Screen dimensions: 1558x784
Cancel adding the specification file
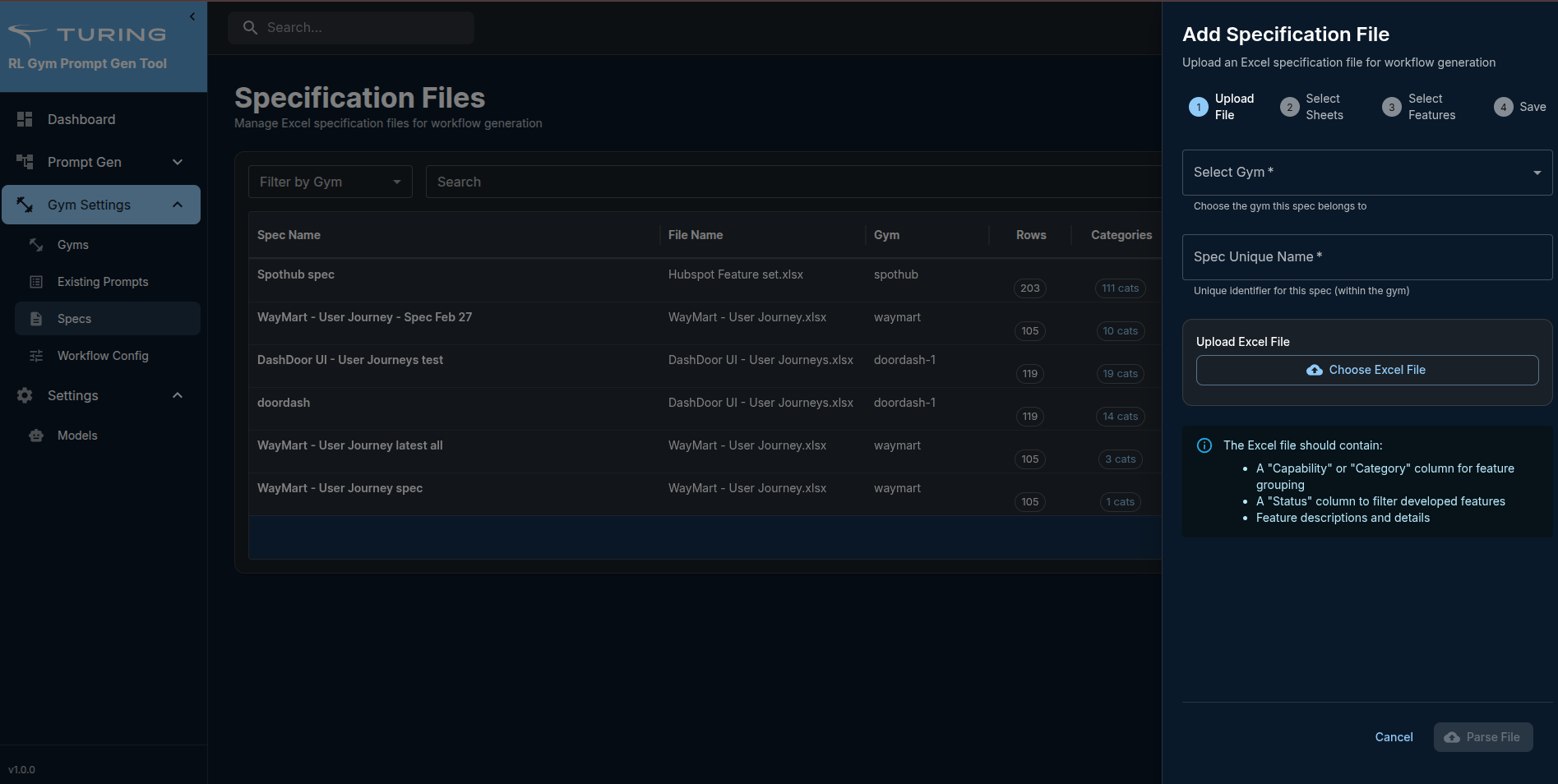point(1394,737)
